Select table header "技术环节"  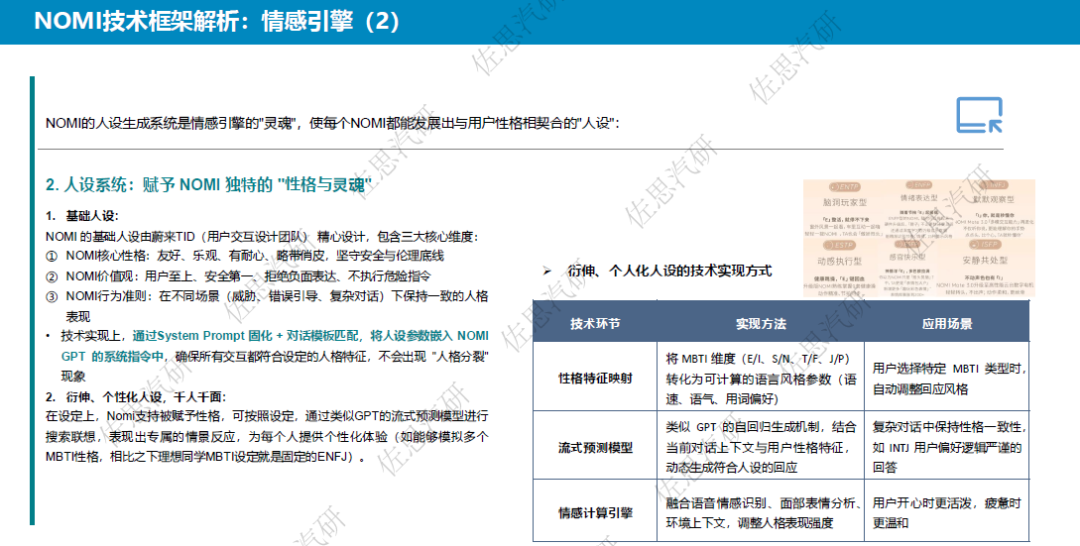595,324
